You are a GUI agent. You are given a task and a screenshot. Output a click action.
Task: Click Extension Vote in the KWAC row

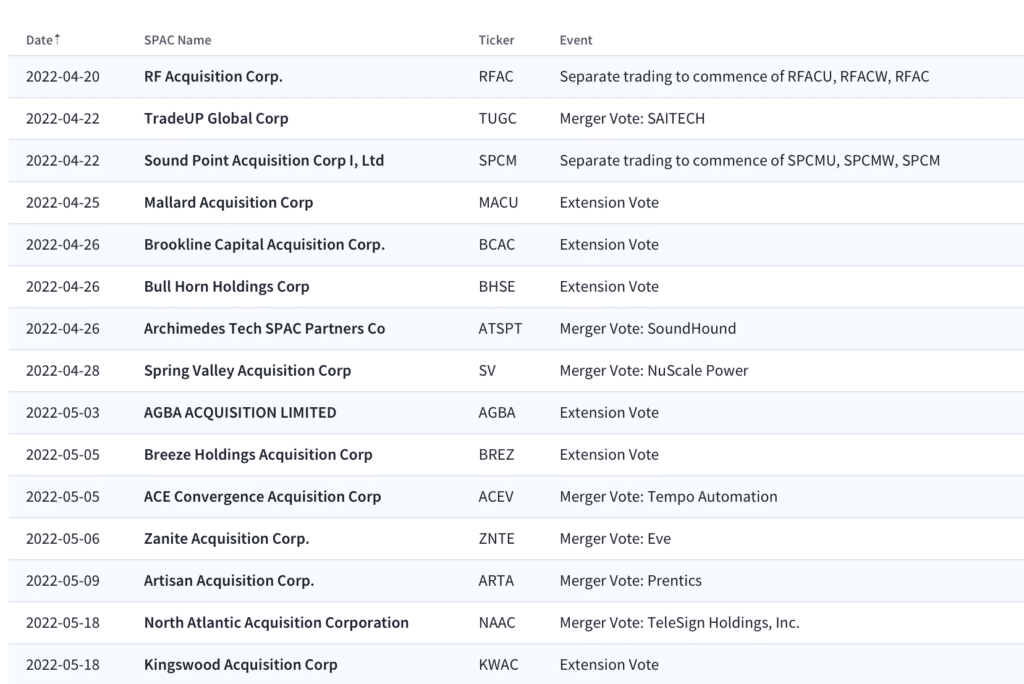(609, 664)
